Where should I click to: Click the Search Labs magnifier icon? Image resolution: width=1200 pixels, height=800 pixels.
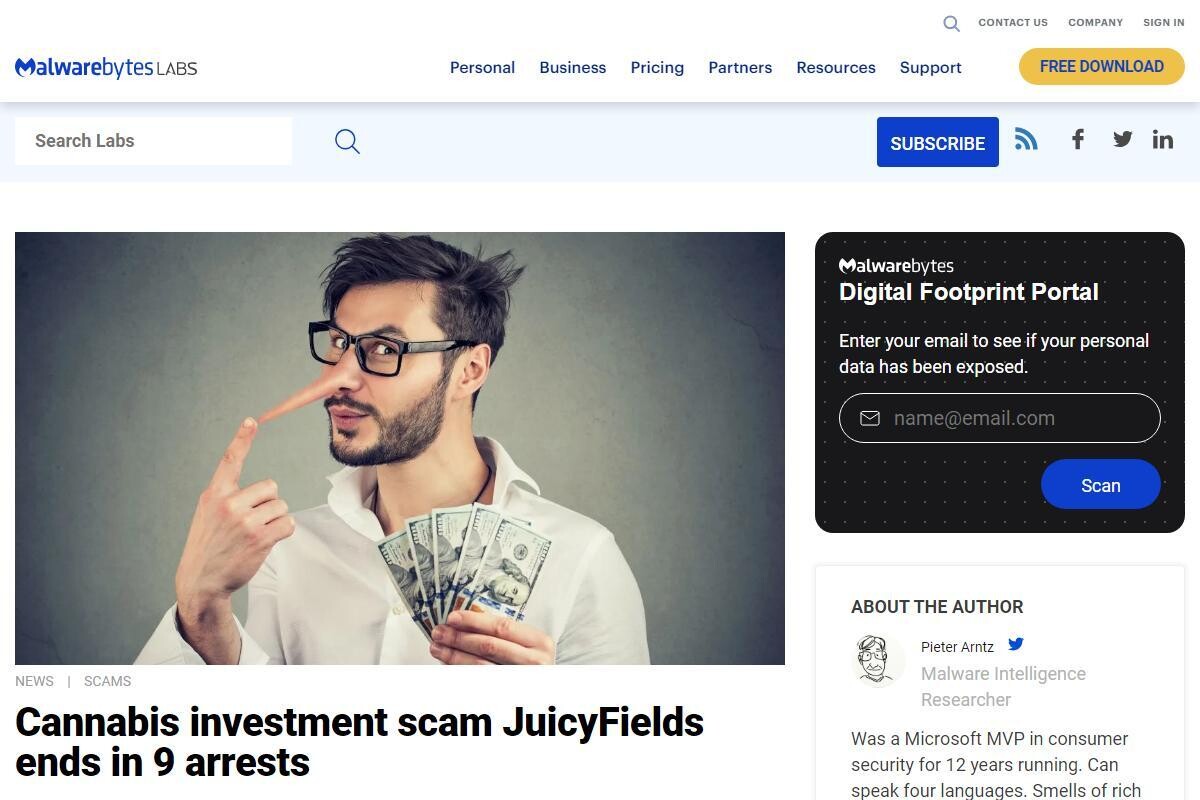click(x=347, y=141)
